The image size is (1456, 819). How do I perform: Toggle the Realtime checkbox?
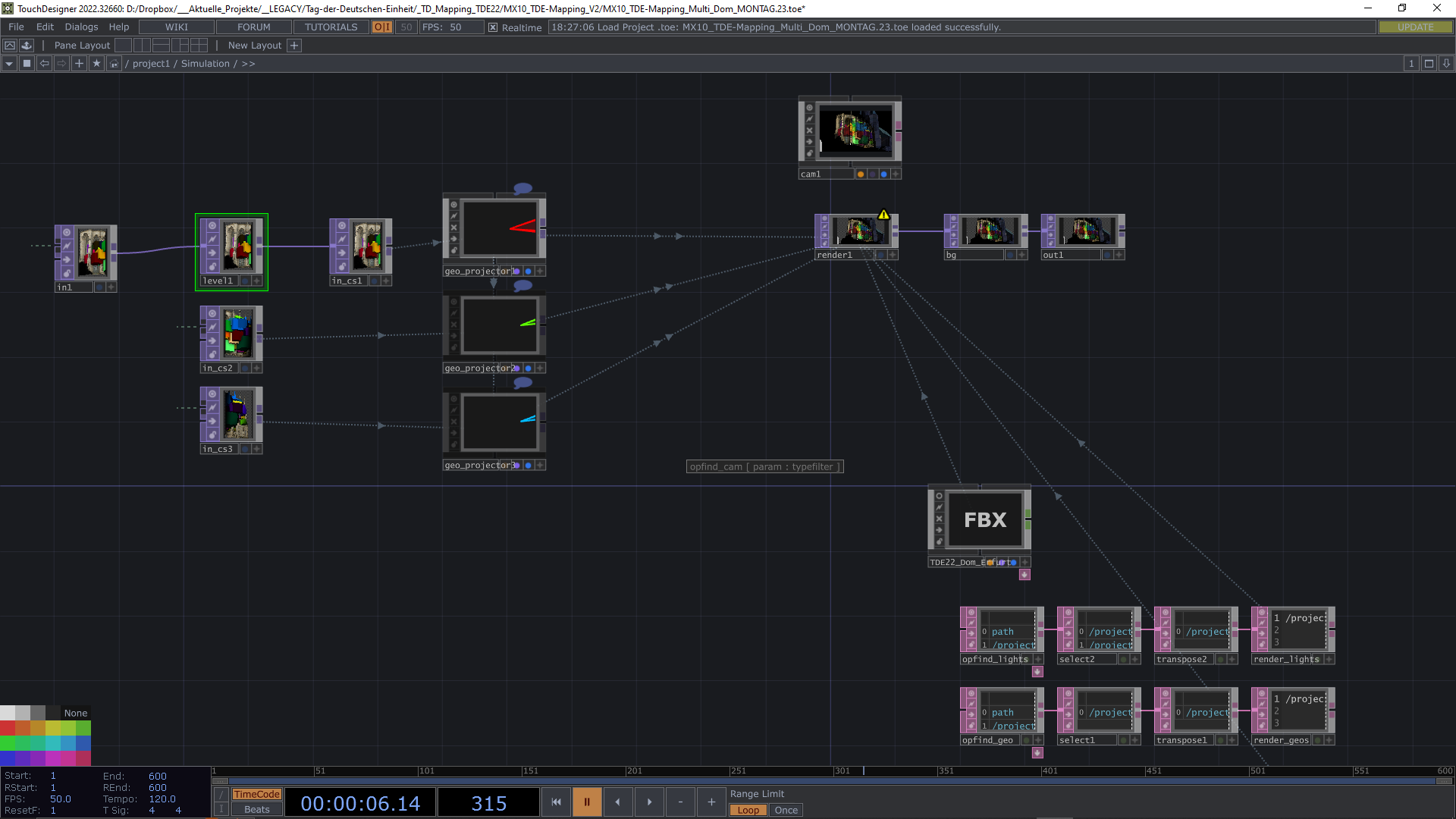coord(493,27)
